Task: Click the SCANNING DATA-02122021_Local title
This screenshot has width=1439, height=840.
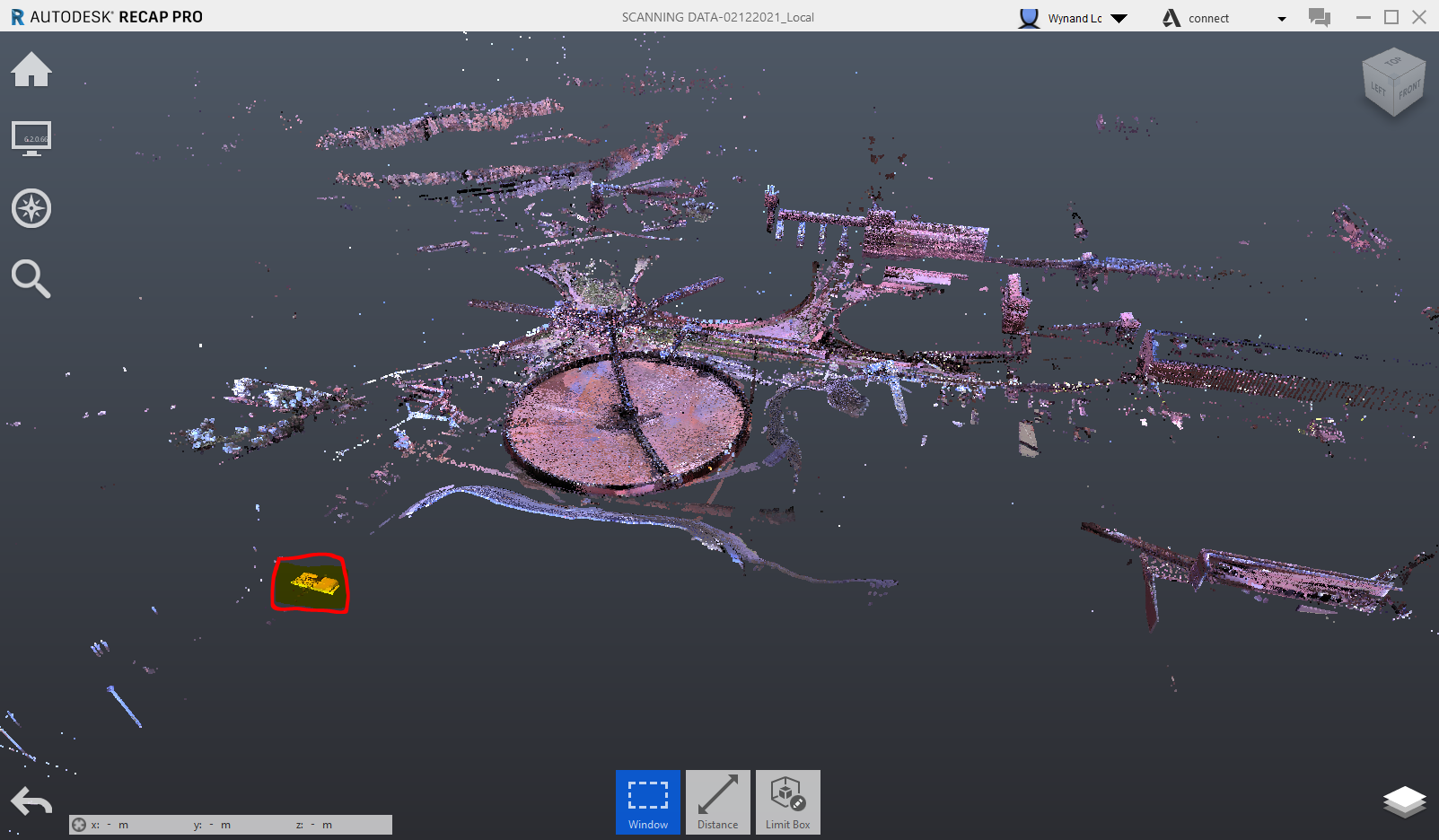Action: point(718,17)
